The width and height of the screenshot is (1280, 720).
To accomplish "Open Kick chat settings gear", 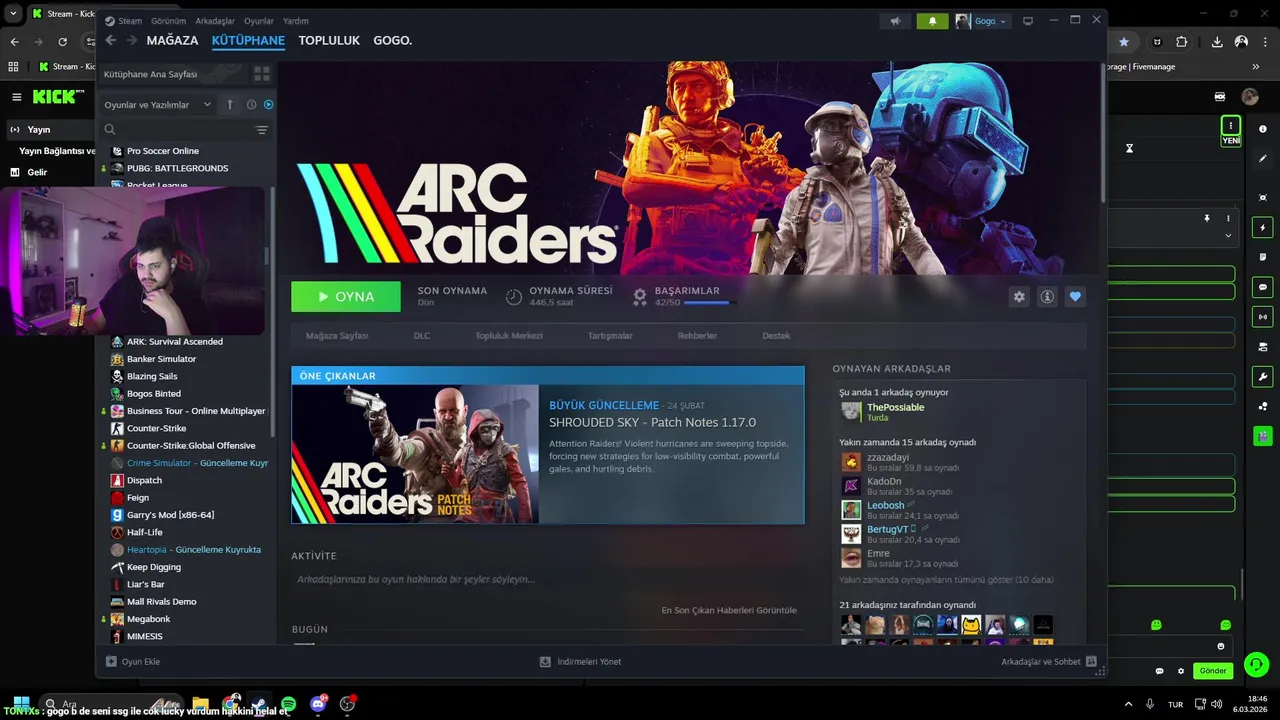I will [1181, 671].
